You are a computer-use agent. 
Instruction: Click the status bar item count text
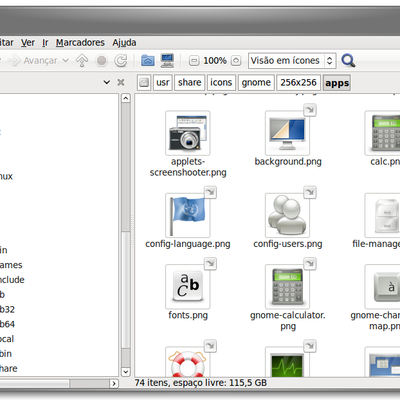[201, 383]
